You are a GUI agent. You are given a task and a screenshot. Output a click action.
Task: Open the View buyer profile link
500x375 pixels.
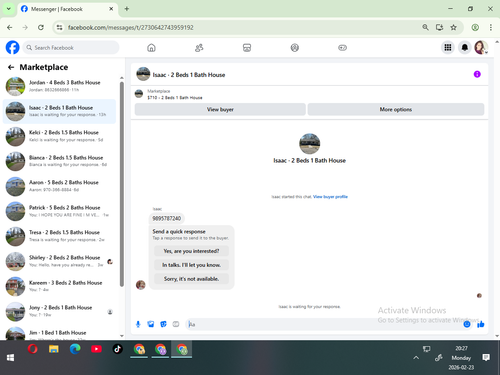330,197
